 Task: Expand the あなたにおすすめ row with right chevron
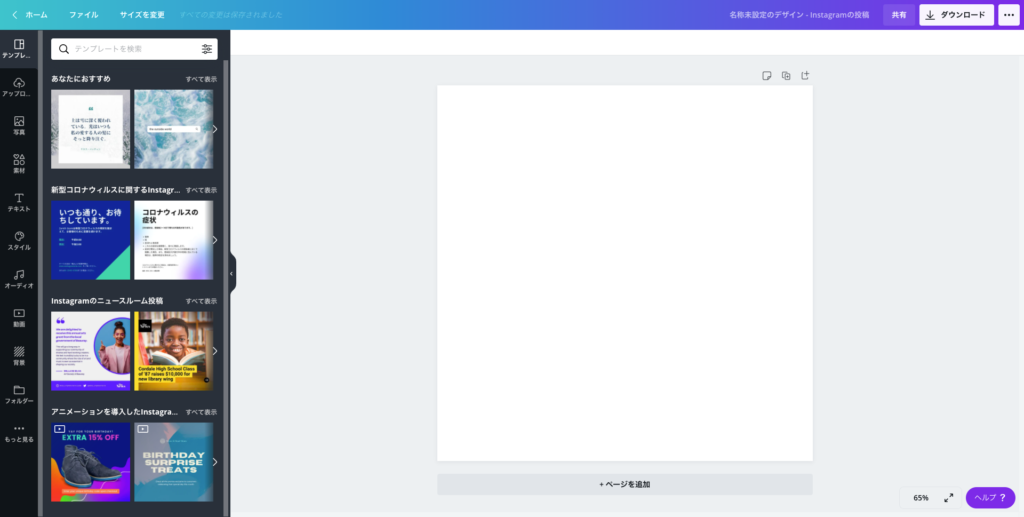point(215,129)
